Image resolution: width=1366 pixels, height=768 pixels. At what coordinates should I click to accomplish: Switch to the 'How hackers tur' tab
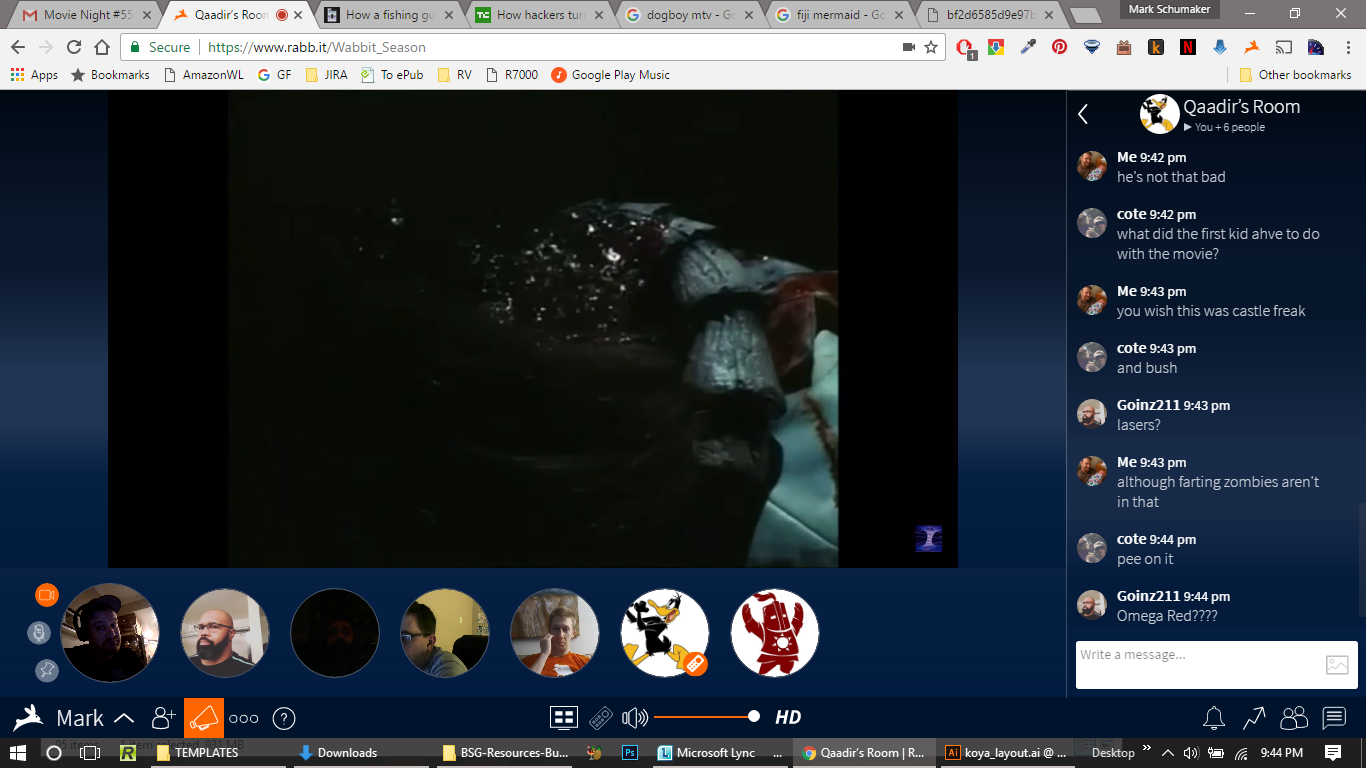tap(540, 15)
